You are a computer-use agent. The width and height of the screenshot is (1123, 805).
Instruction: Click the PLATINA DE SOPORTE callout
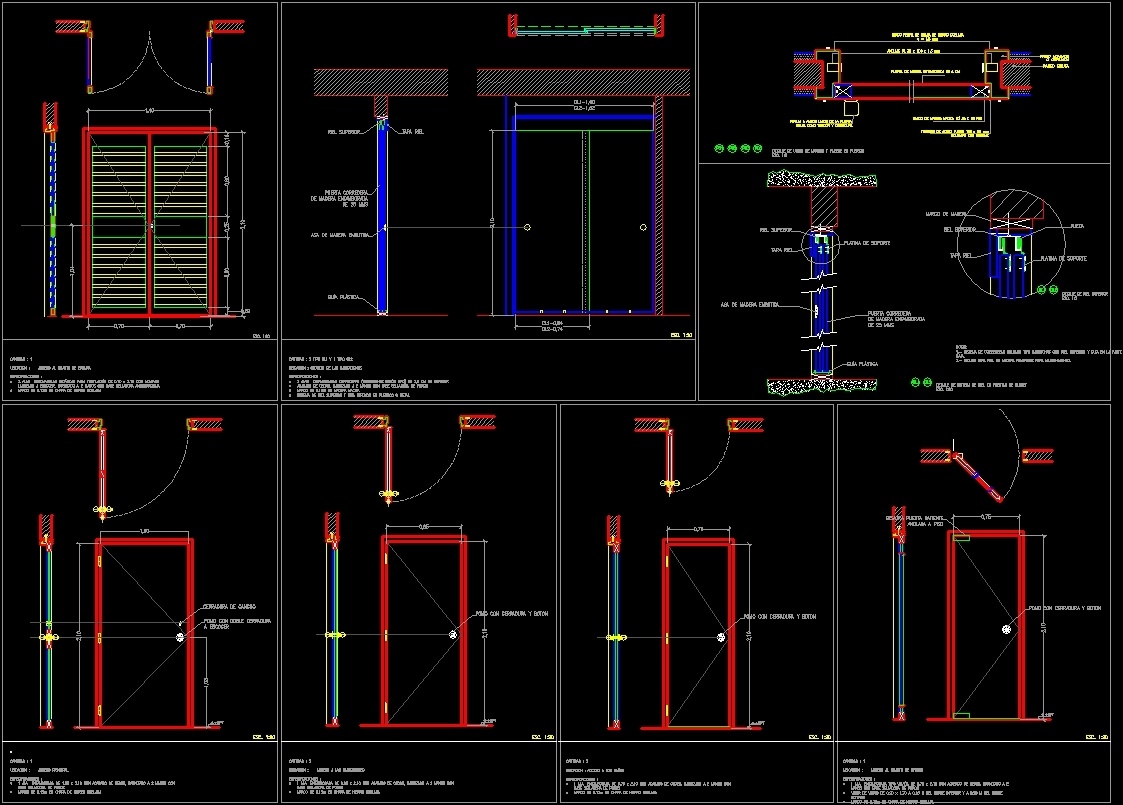point(866,243)
